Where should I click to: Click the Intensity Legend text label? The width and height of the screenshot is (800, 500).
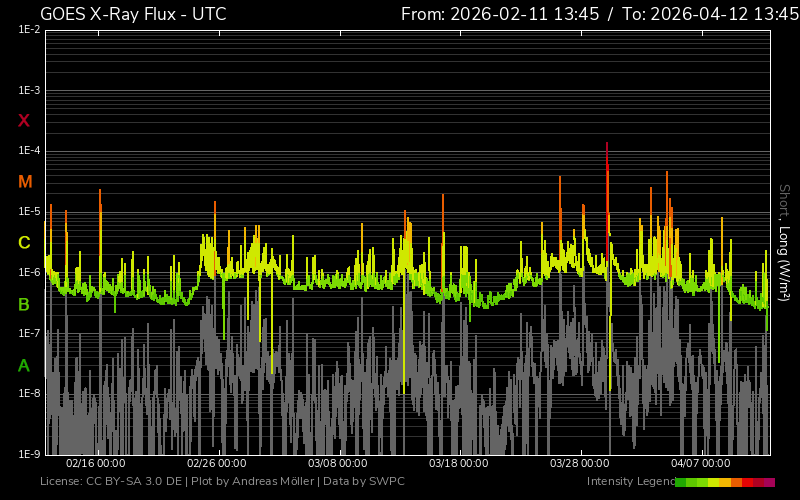pyautogui.click(x=630, y=482)
